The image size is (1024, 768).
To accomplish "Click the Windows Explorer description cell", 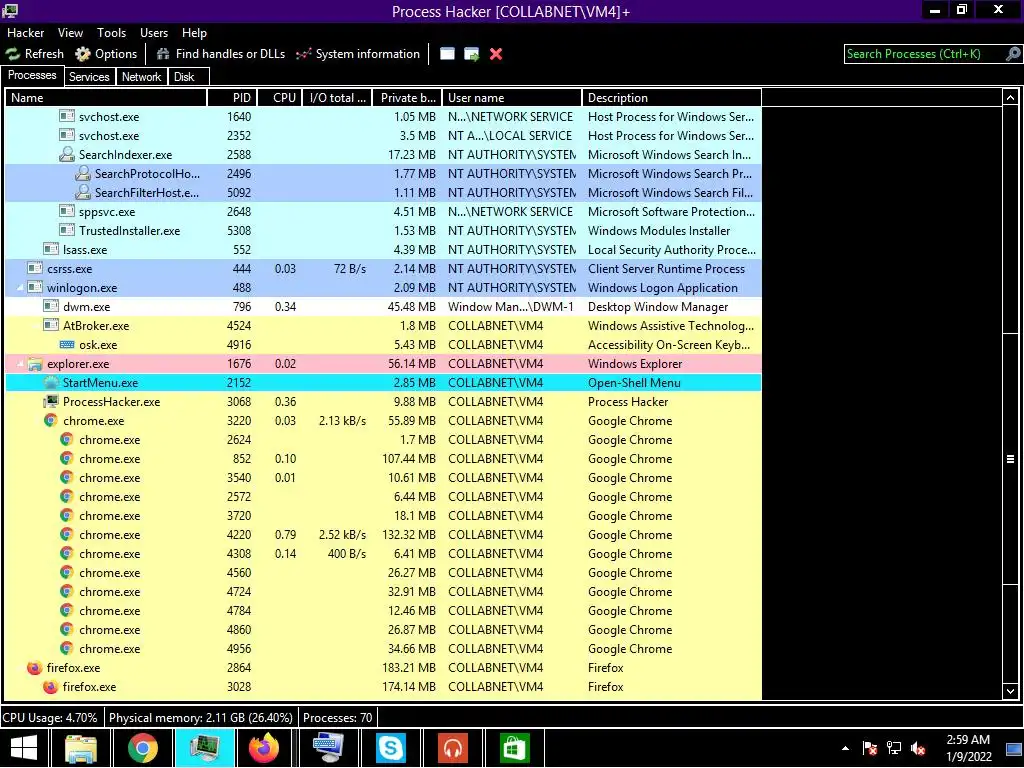I will (x=635, y=364).
